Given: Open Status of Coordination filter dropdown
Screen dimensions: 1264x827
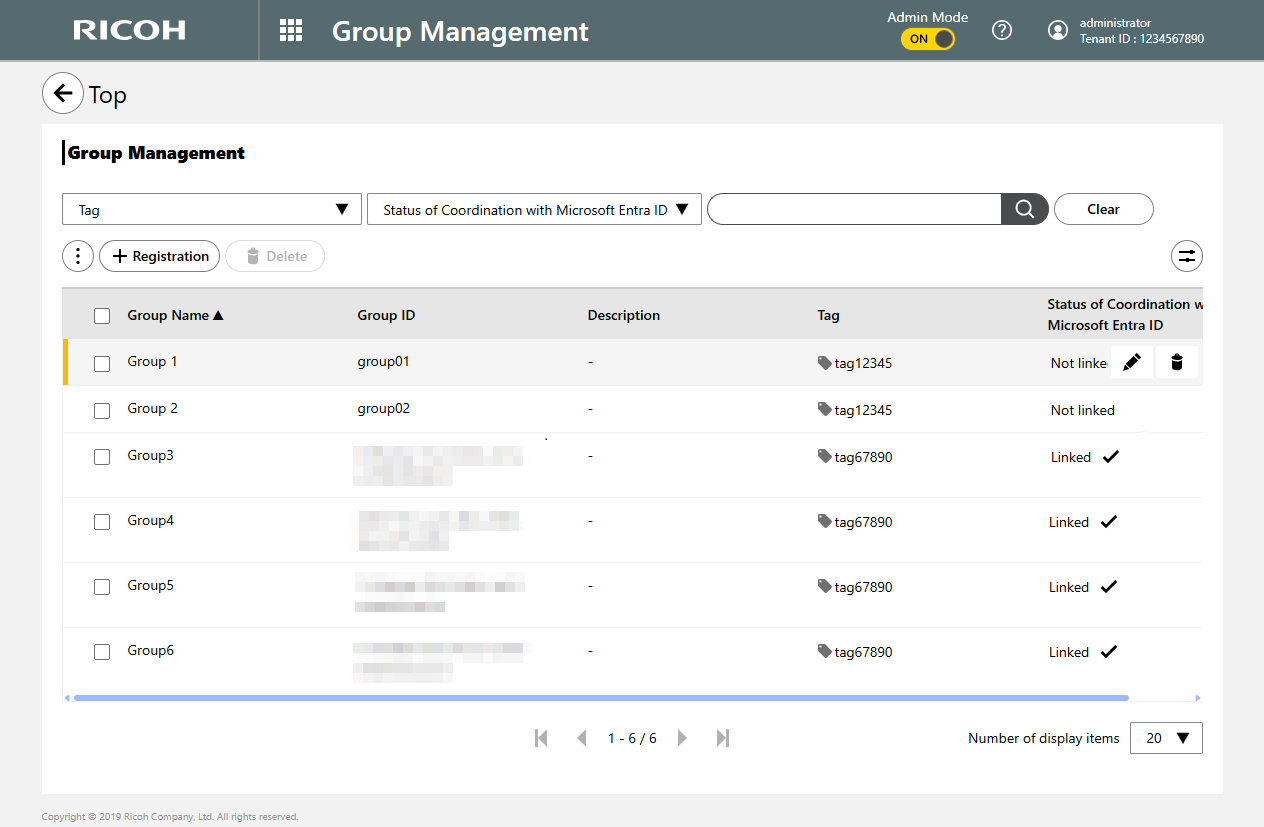Looking at the screenshot, I should tap(534, 210).
